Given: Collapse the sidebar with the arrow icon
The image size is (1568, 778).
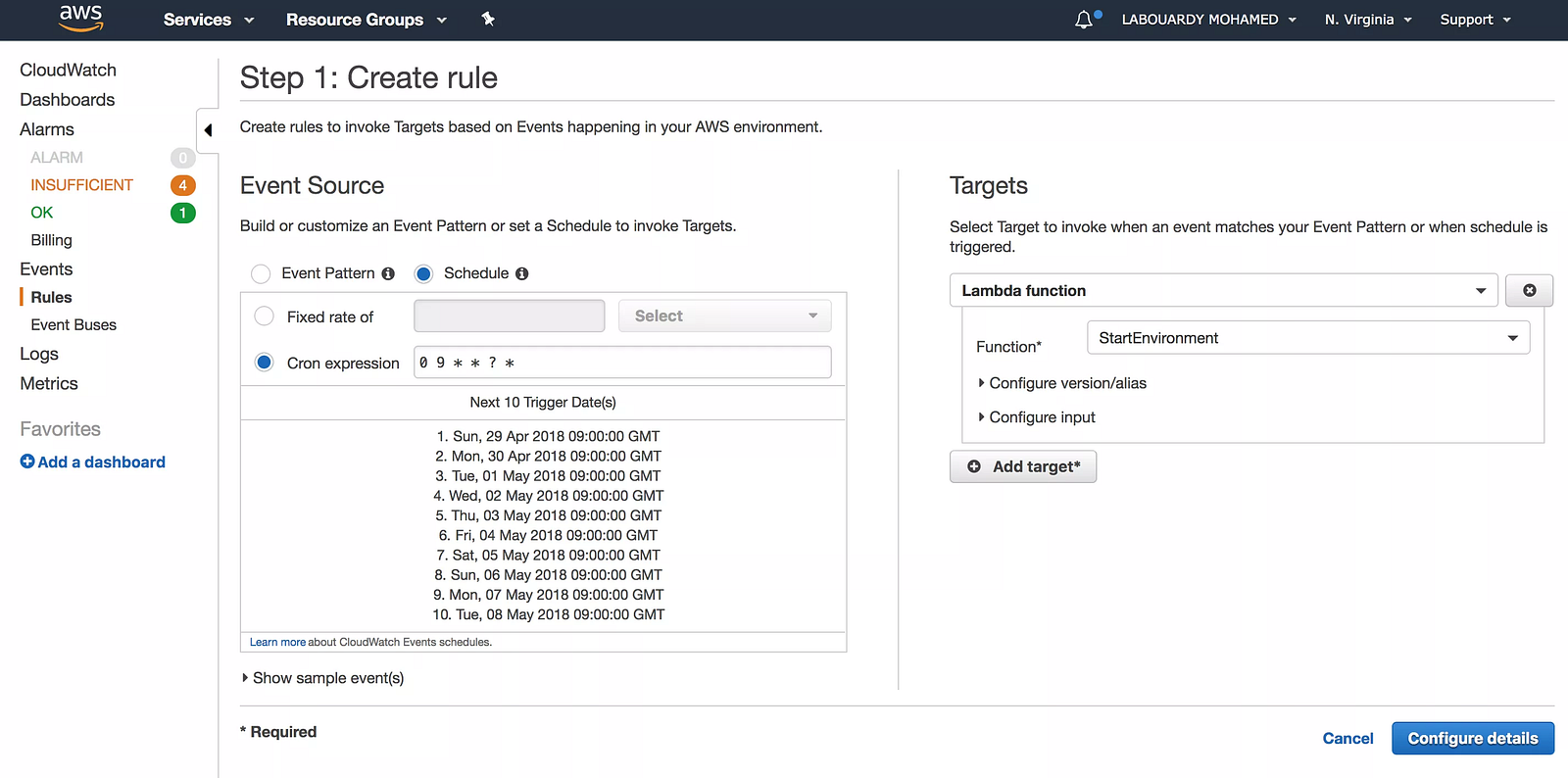Looking at the screenshot, I should pyautogui.click(x=208, y=130).
